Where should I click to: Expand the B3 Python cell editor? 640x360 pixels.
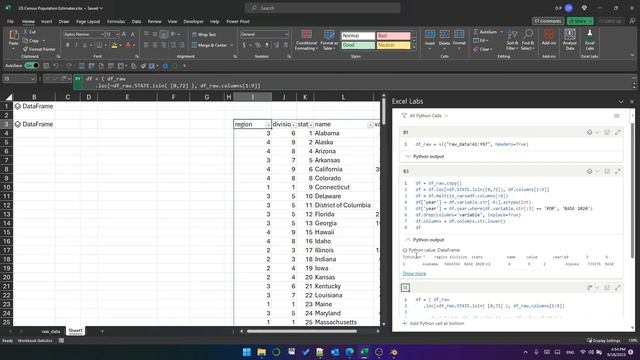618,171
